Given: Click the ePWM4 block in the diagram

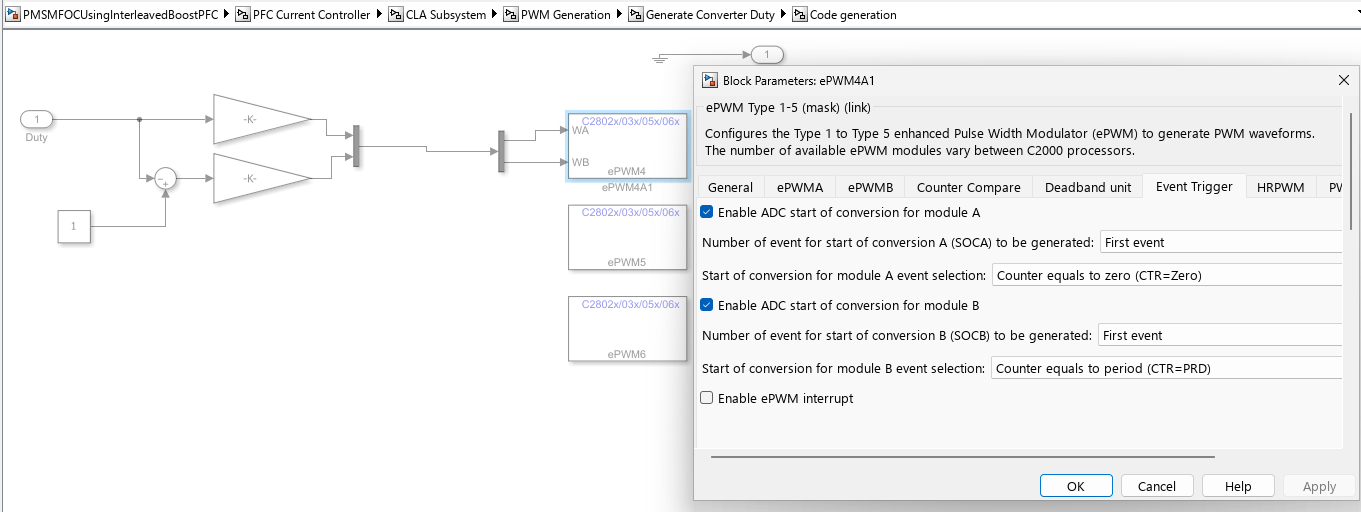Looking at the screenshot, I should point(627,146).
